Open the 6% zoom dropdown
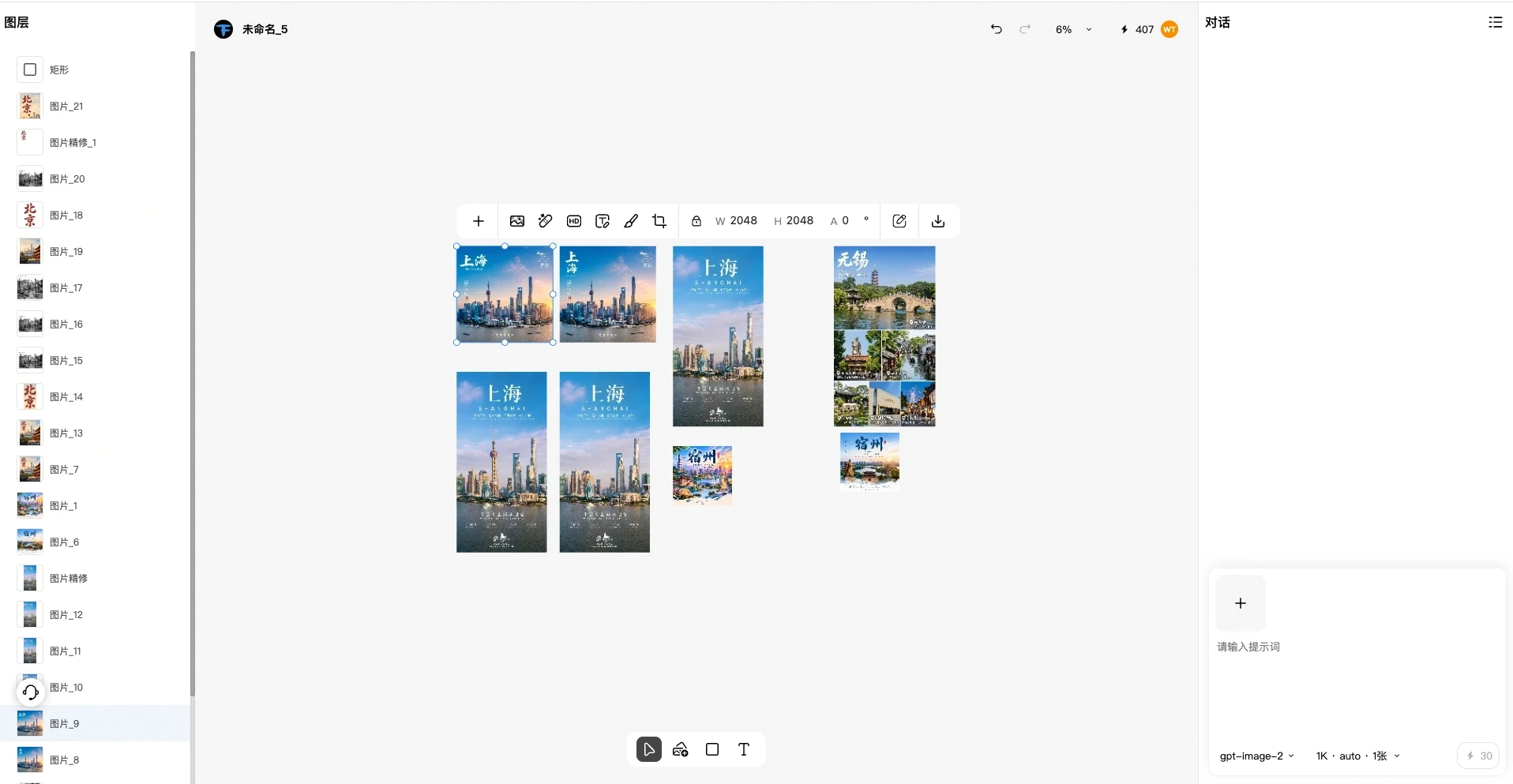Image resolution: width=1513 pixels, height=784 pixels. 1074,29
